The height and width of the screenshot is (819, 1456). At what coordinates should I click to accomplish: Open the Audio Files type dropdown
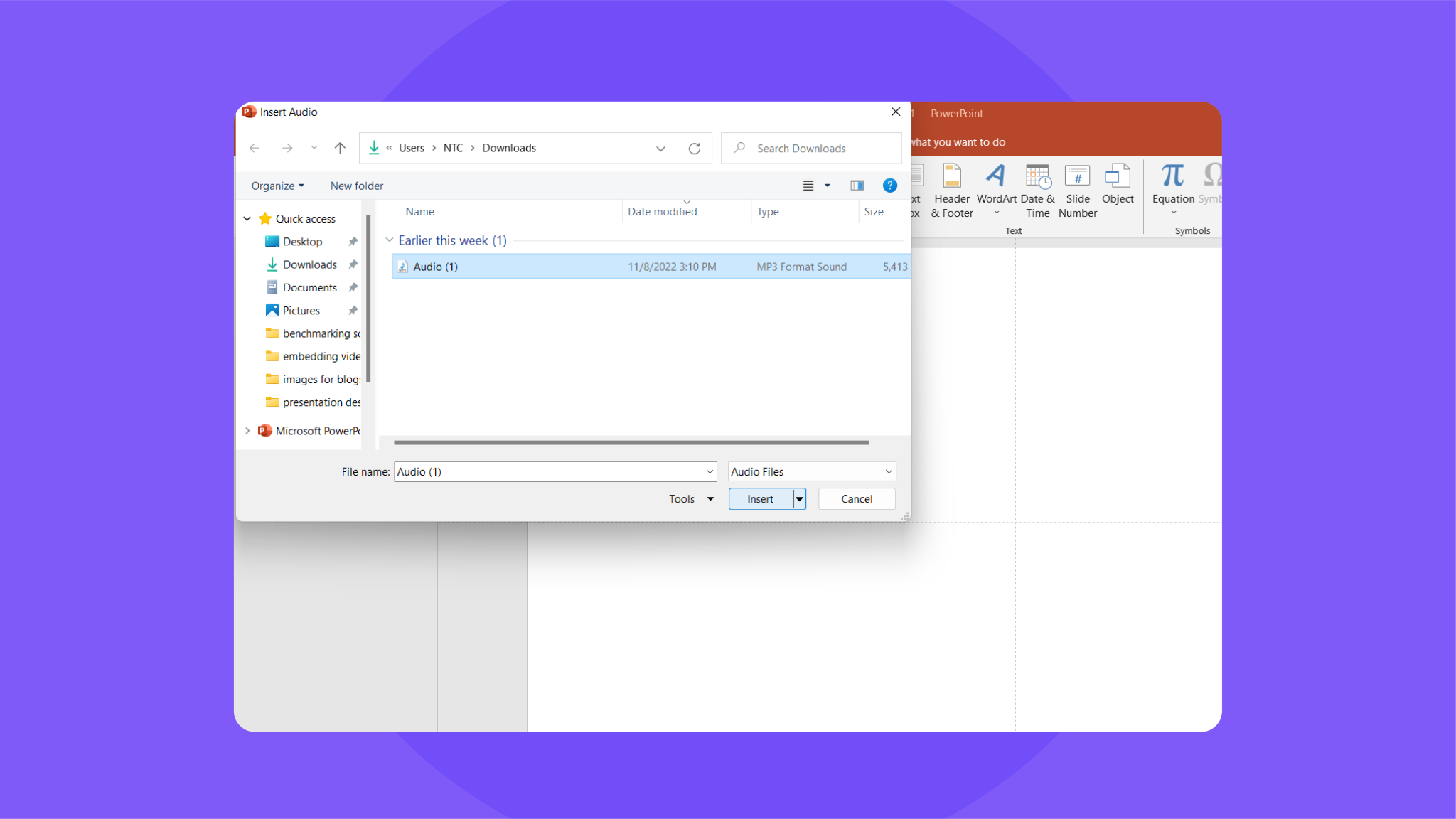811,472
